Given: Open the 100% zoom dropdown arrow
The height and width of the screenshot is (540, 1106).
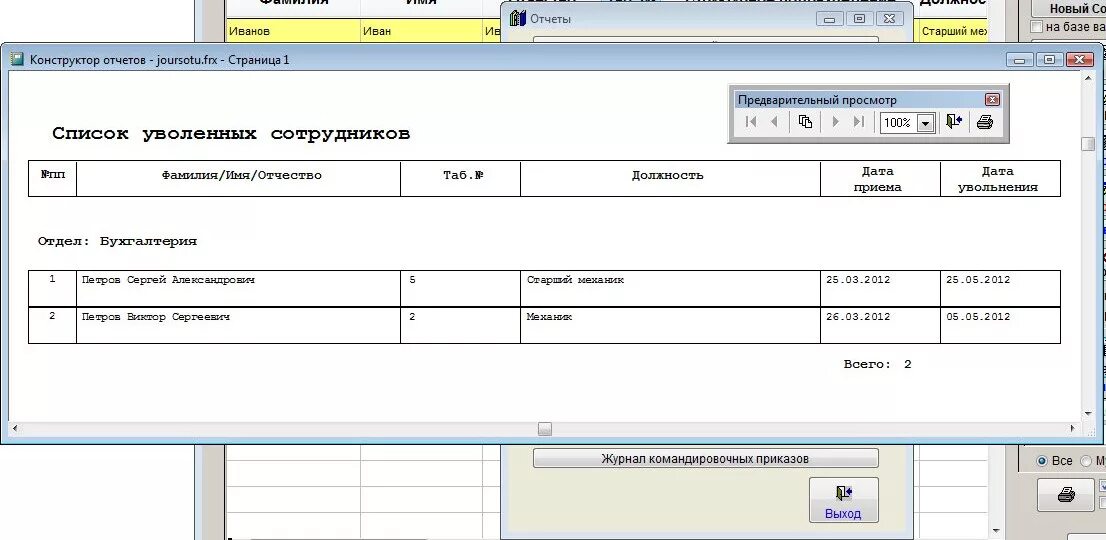Looking at the screenshot, I should coord(926,123).
